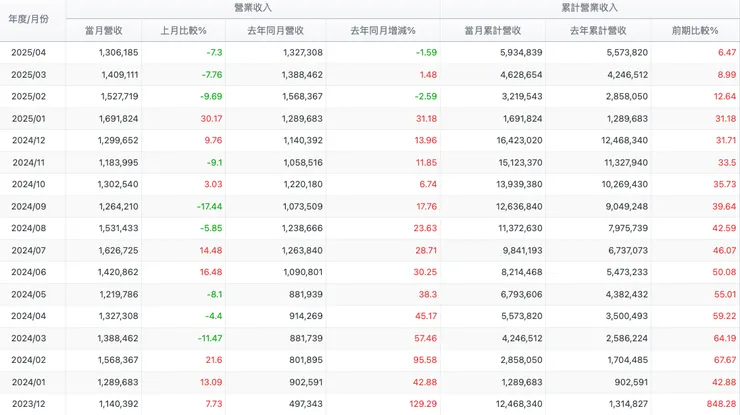Click the 前期比較% column header

[x=695, y=31]
